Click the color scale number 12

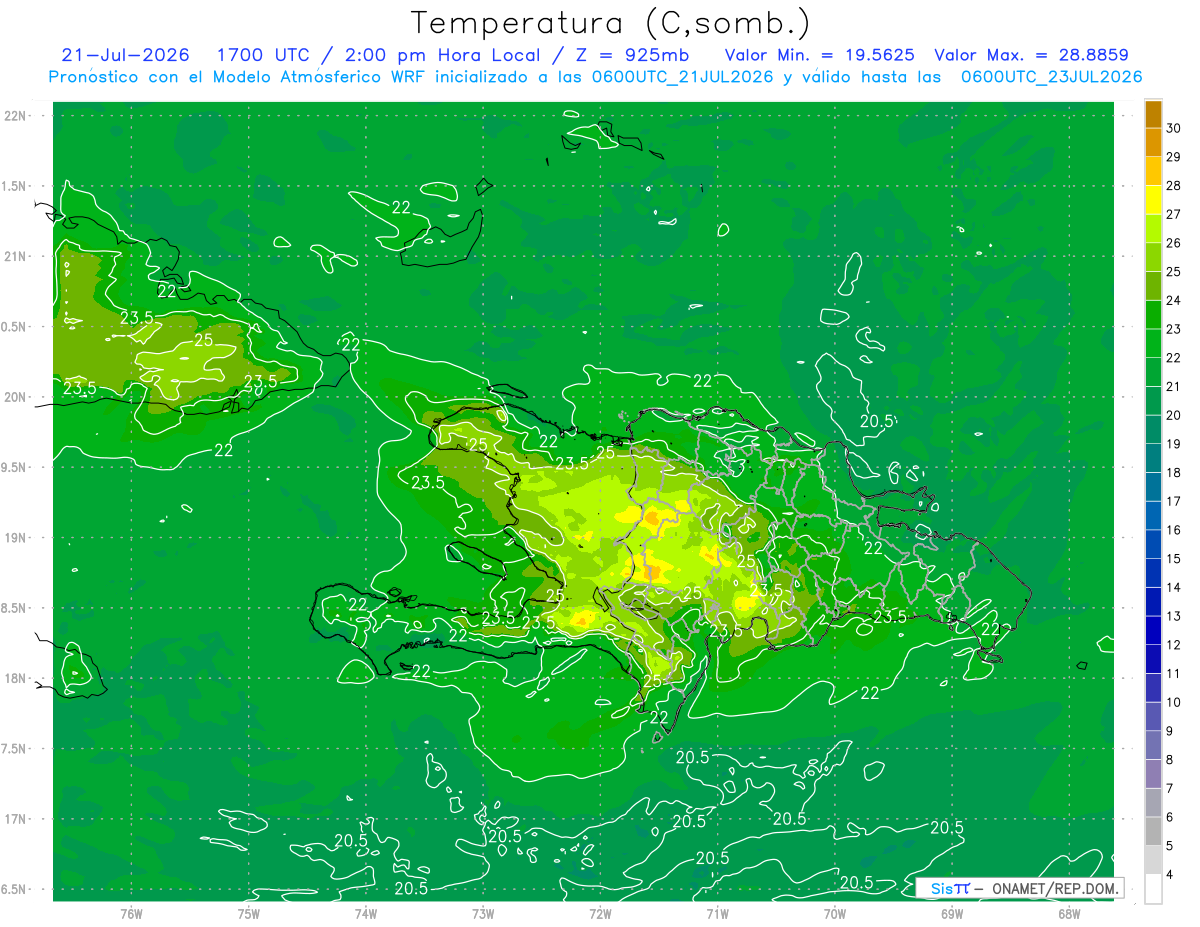click(x=1174, y=645)
